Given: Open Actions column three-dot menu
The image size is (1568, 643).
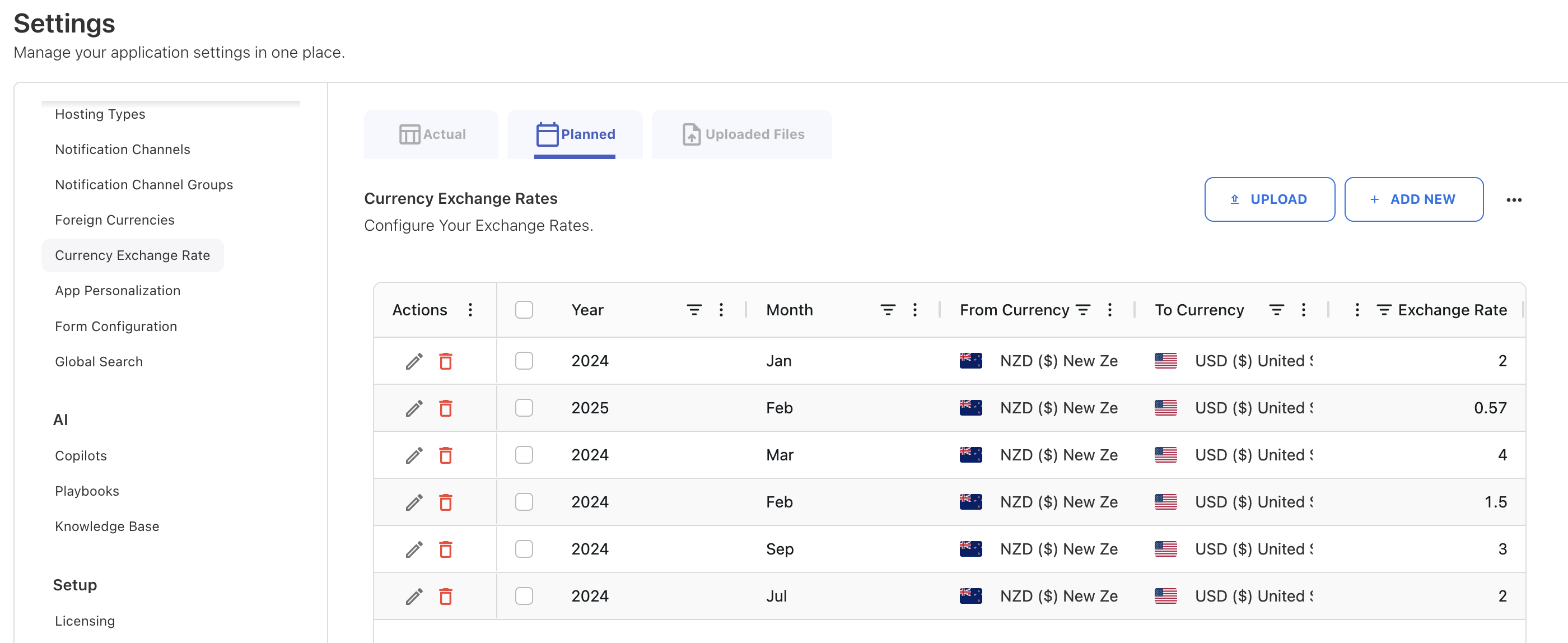Looking at the screenshot, I should click(x=470, y=310).
